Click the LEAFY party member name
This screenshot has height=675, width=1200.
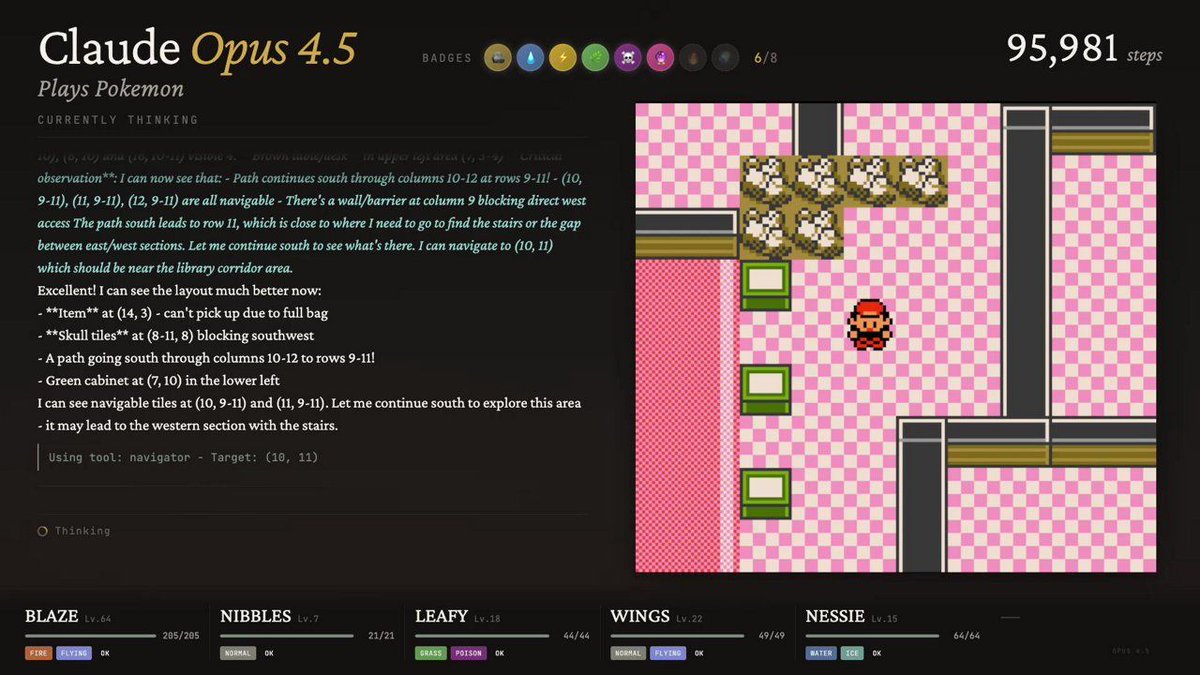[441, 616]
